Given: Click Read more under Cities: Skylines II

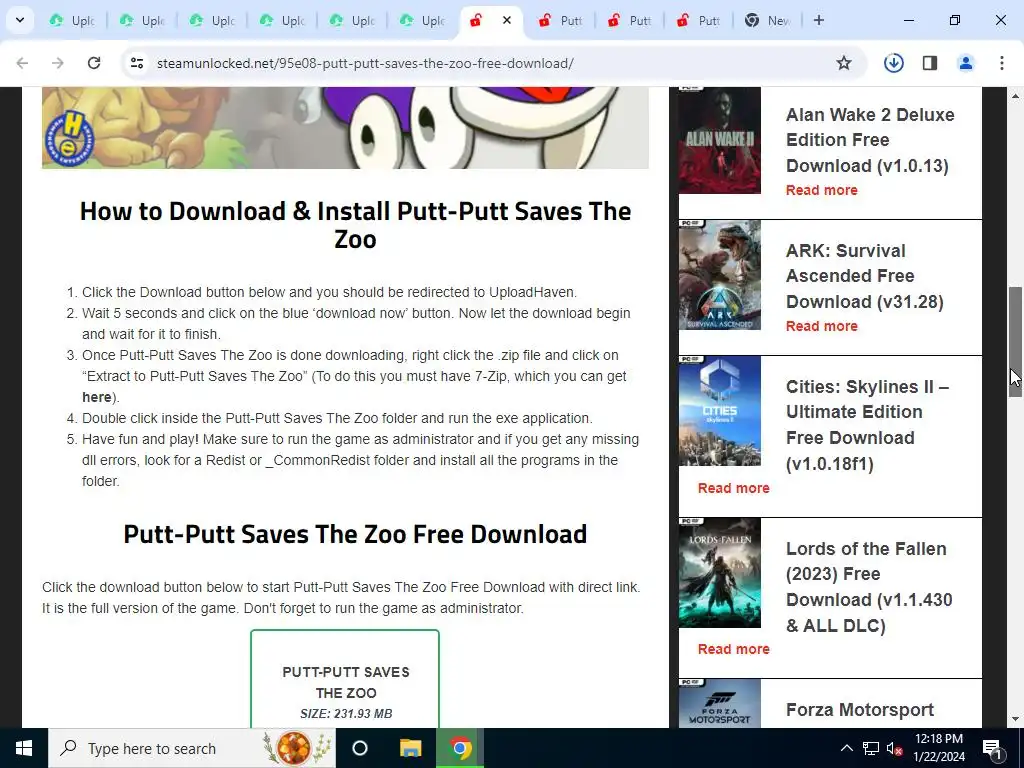Looking at the screenshot, I should point(733,488).
